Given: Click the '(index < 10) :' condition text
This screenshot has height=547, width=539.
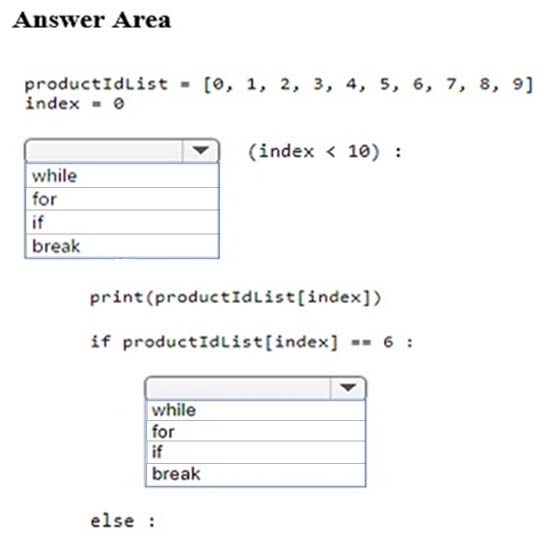Looking at the screenshot, I should pyautogui.click(x=325, y=152).
